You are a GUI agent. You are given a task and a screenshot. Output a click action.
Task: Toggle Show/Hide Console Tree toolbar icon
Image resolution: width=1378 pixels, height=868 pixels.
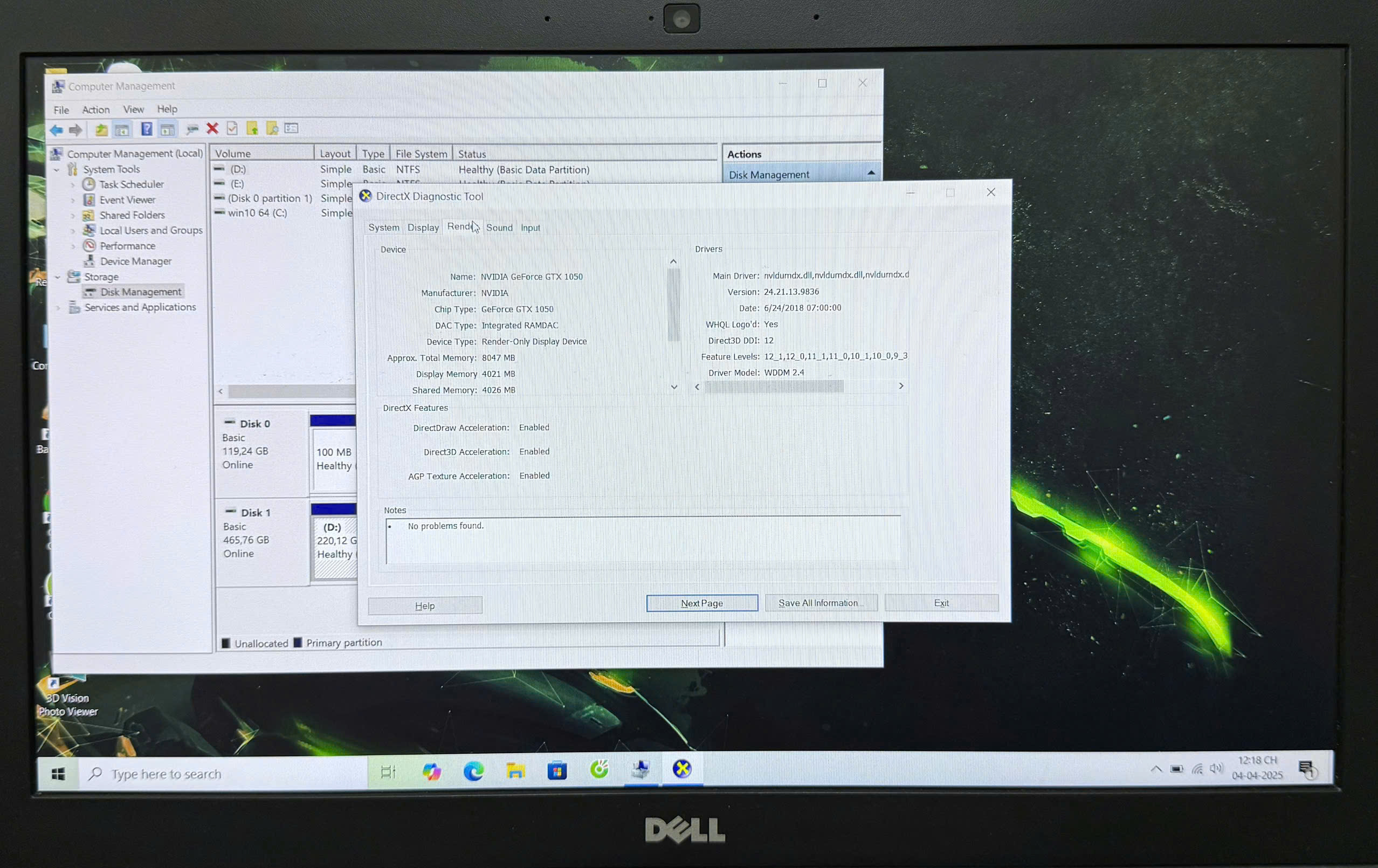(122, 130)
